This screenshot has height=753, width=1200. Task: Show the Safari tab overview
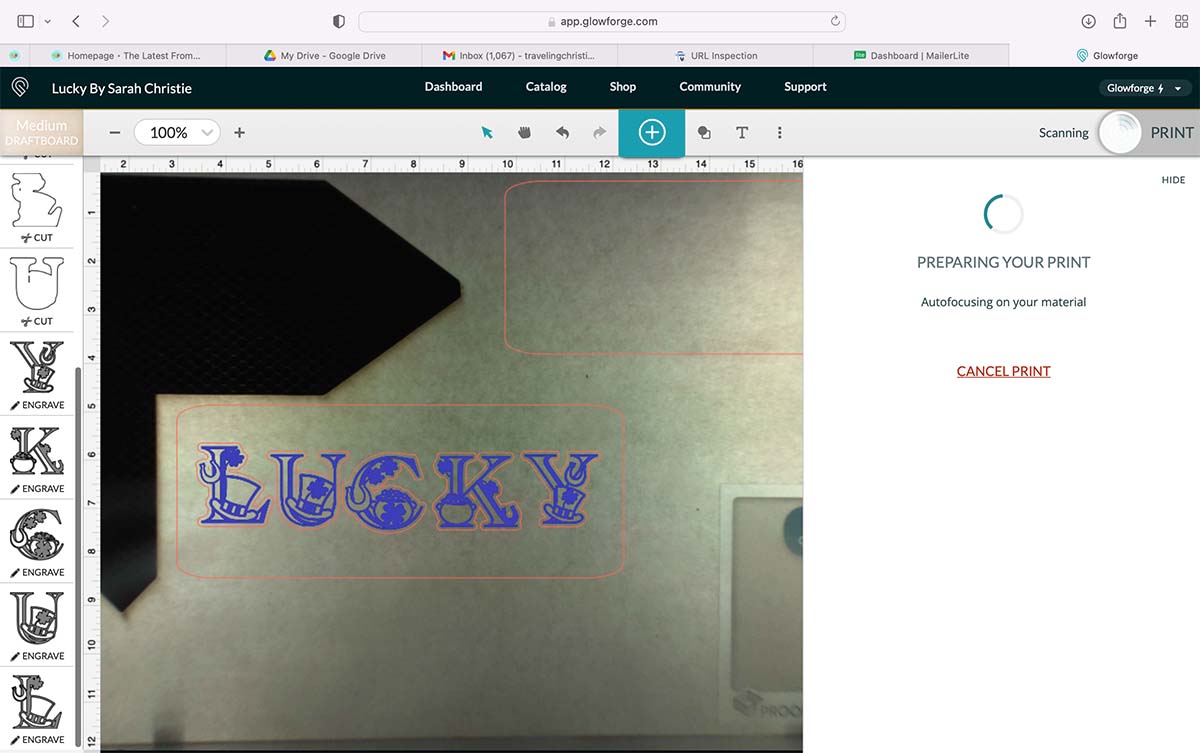click(x=1181, y=21)
